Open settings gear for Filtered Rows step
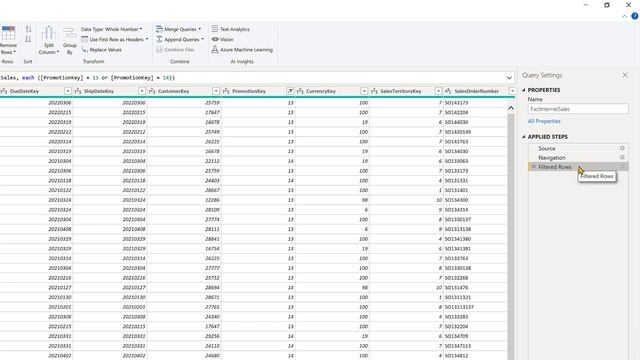 click(x=622, y=167)
